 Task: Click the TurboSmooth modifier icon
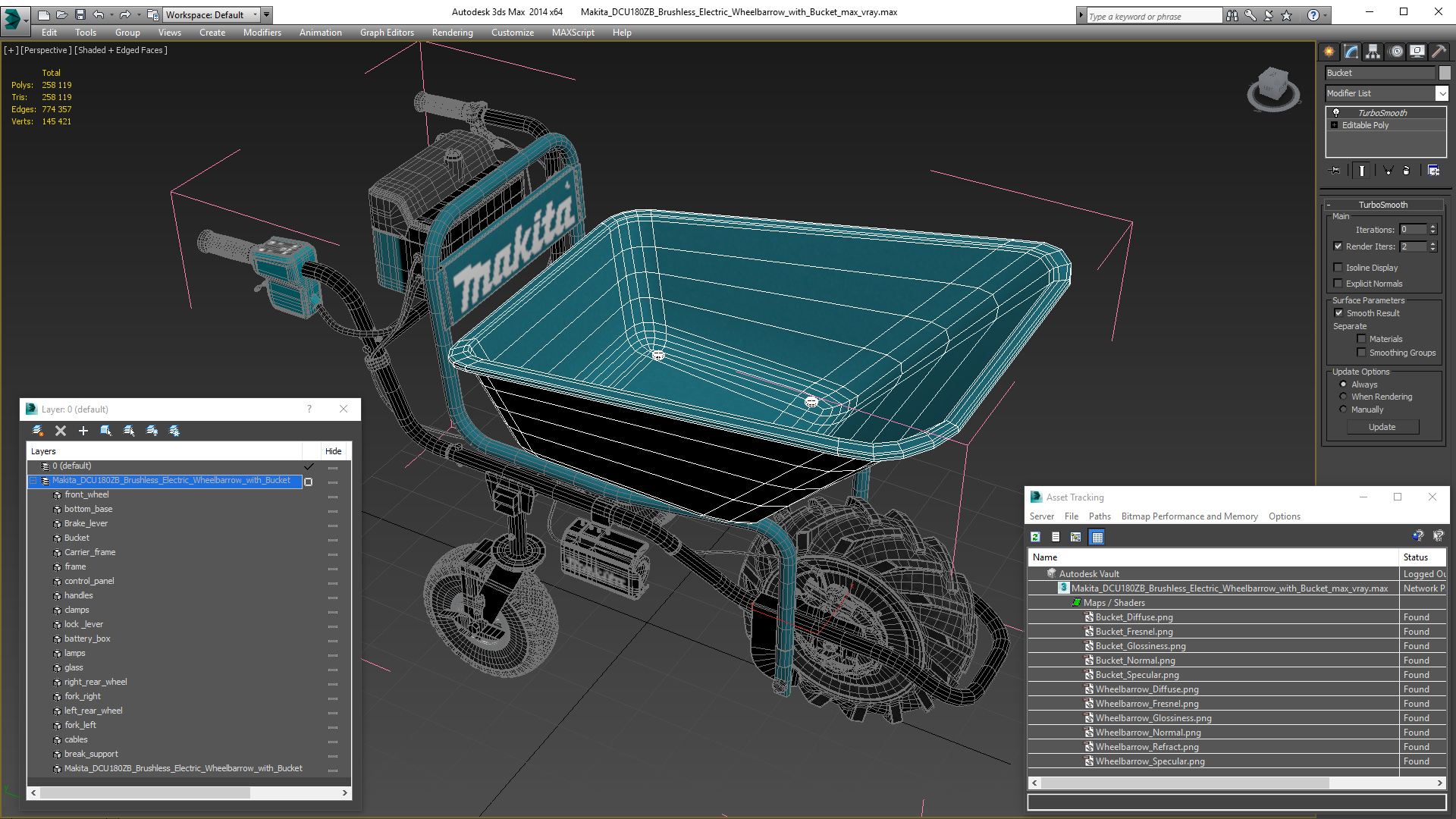coord(1334,112)
